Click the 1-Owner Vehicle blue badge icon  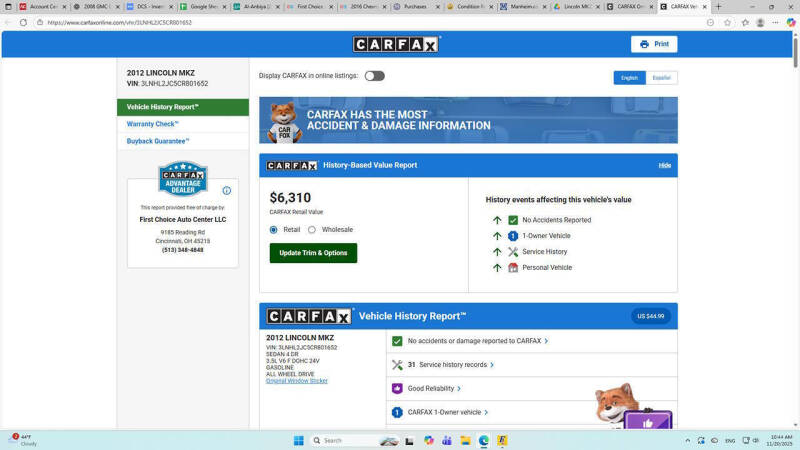coord(513,236)
